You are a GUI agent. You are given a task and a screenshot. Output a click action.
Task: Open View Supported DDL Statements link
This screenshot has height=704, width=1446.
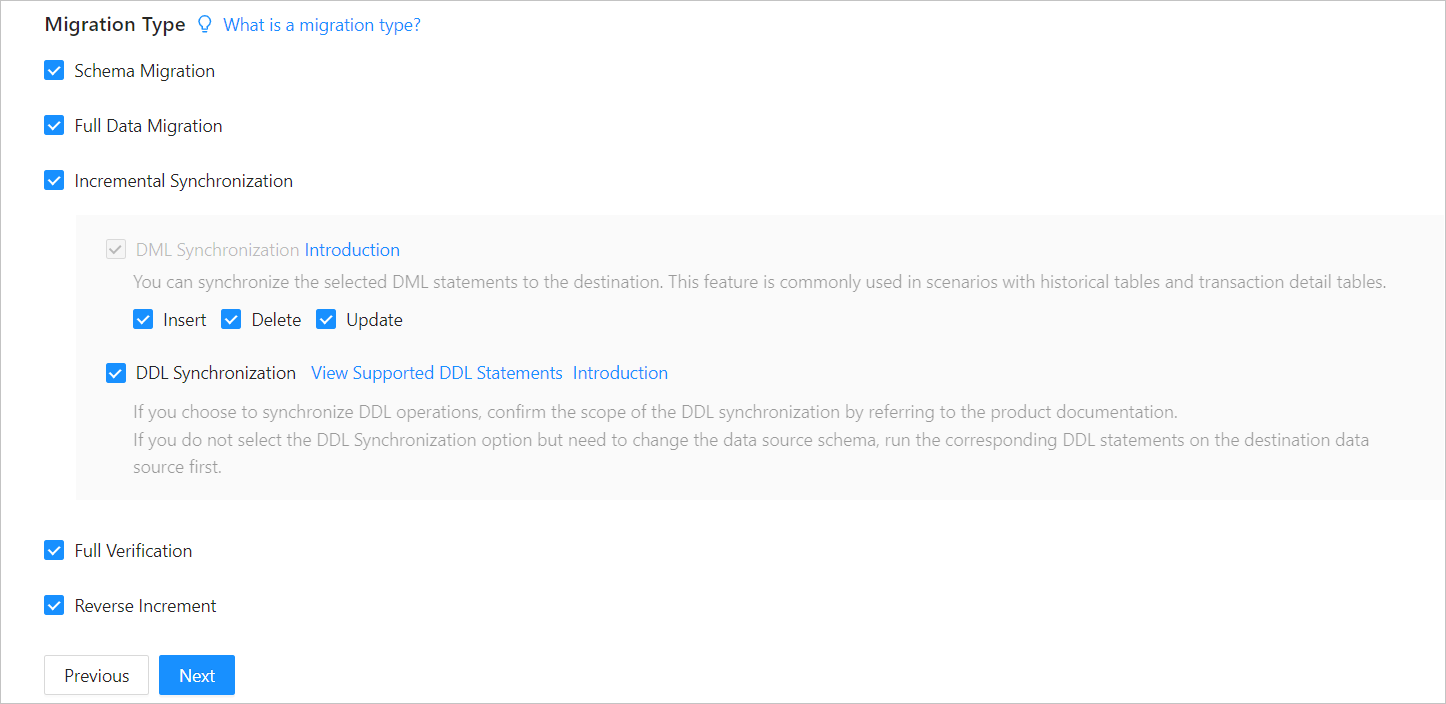pos(437,373)
